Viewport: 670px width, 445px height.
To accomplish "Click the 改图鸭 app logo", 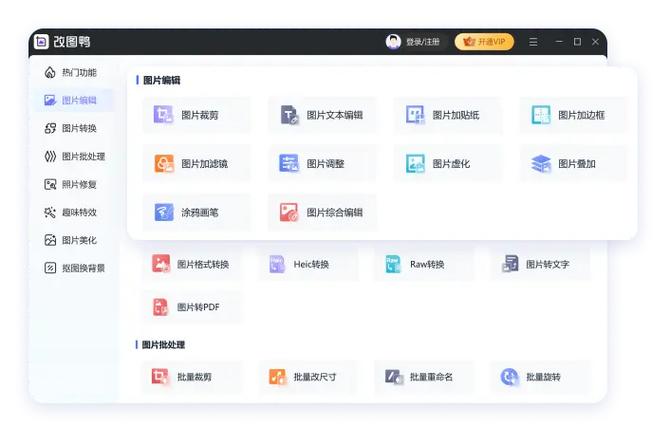I will click(x=41, y=41).
